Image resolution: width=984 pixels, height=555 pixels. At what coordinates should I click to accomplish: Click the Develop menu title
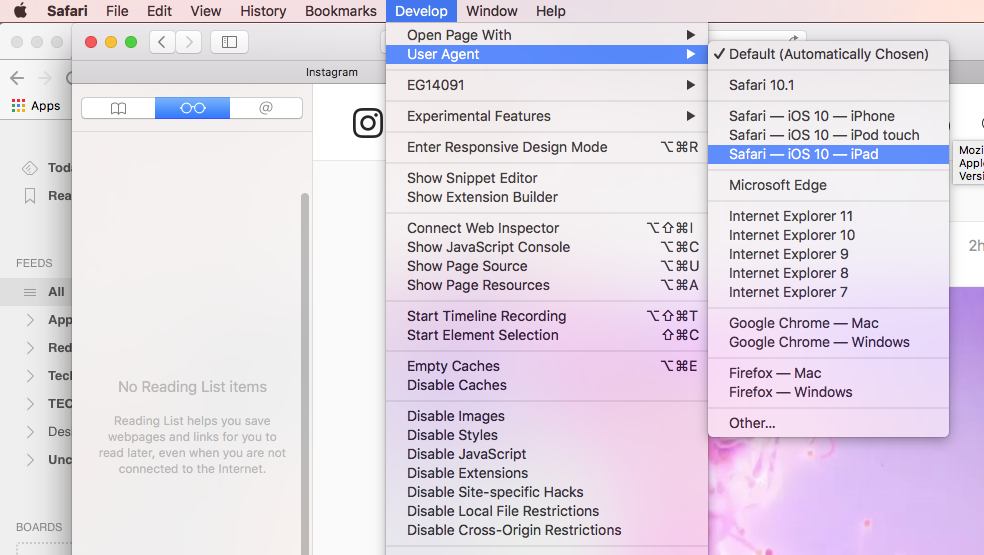421,11
